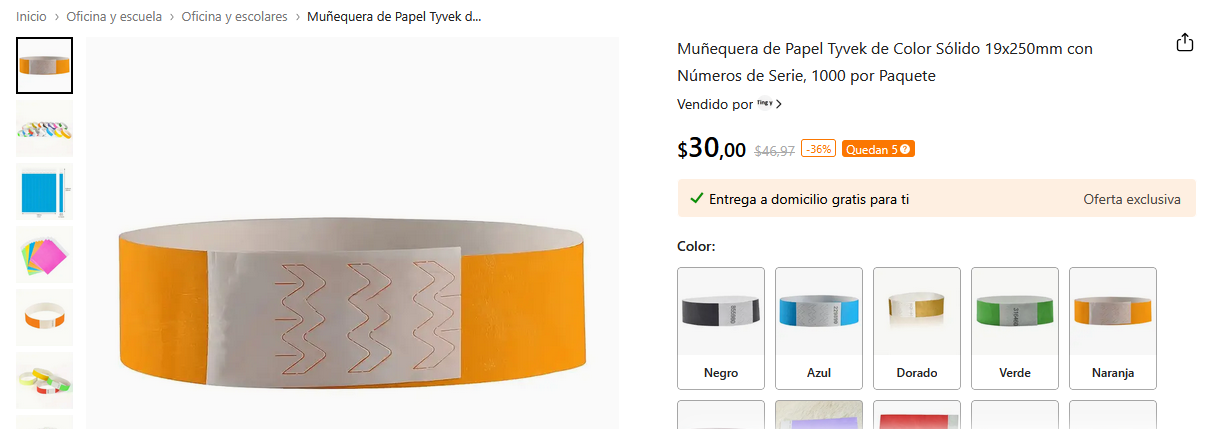View the blue wristband sheet dimensions thumbnail
The image size is (1231, 429).
[45, 191]
